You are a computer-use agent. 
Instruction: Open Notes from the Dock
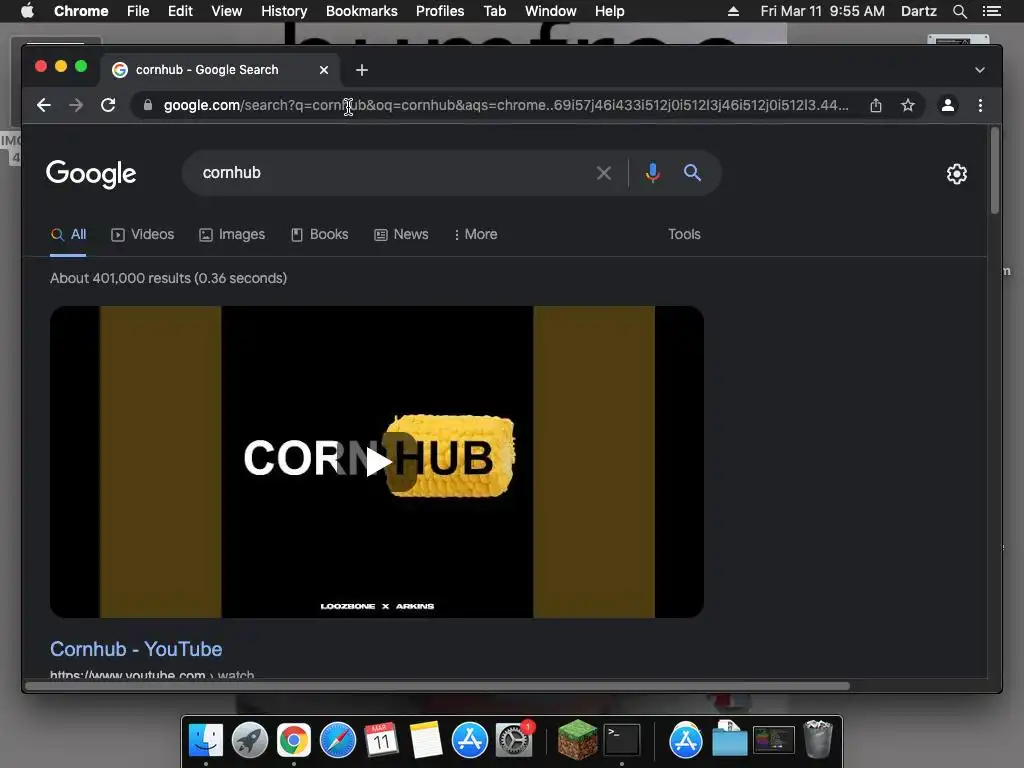click(426, 741)
